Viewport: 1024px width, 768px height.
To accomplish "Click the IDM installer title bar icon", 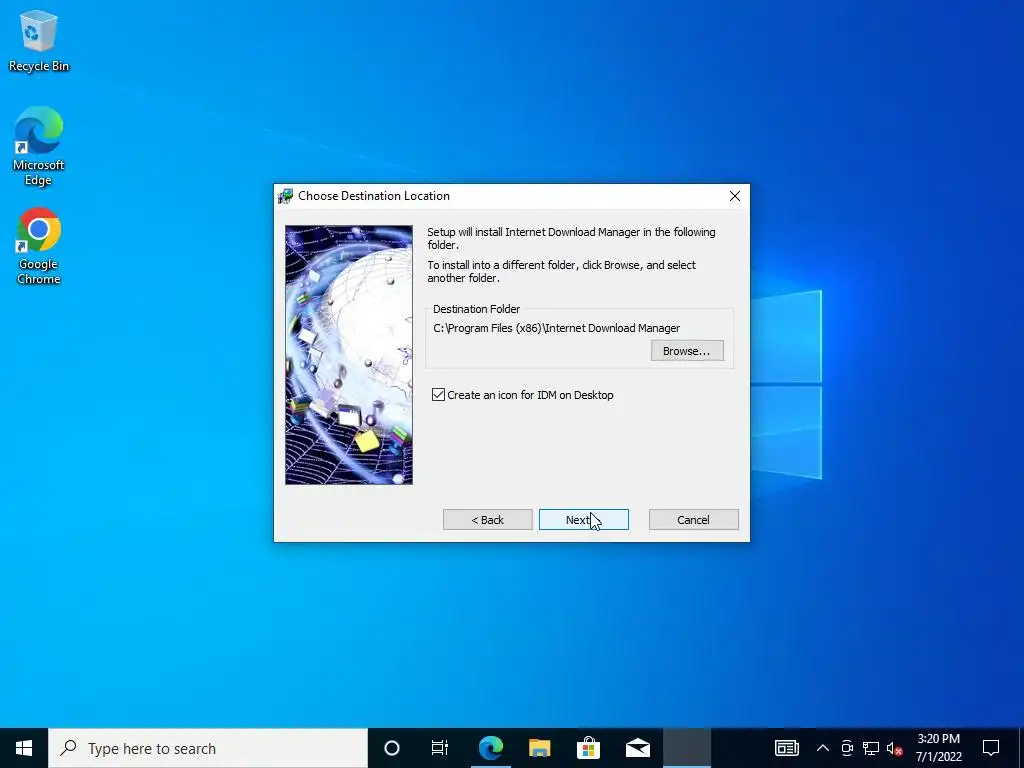I will pos(285,196).
